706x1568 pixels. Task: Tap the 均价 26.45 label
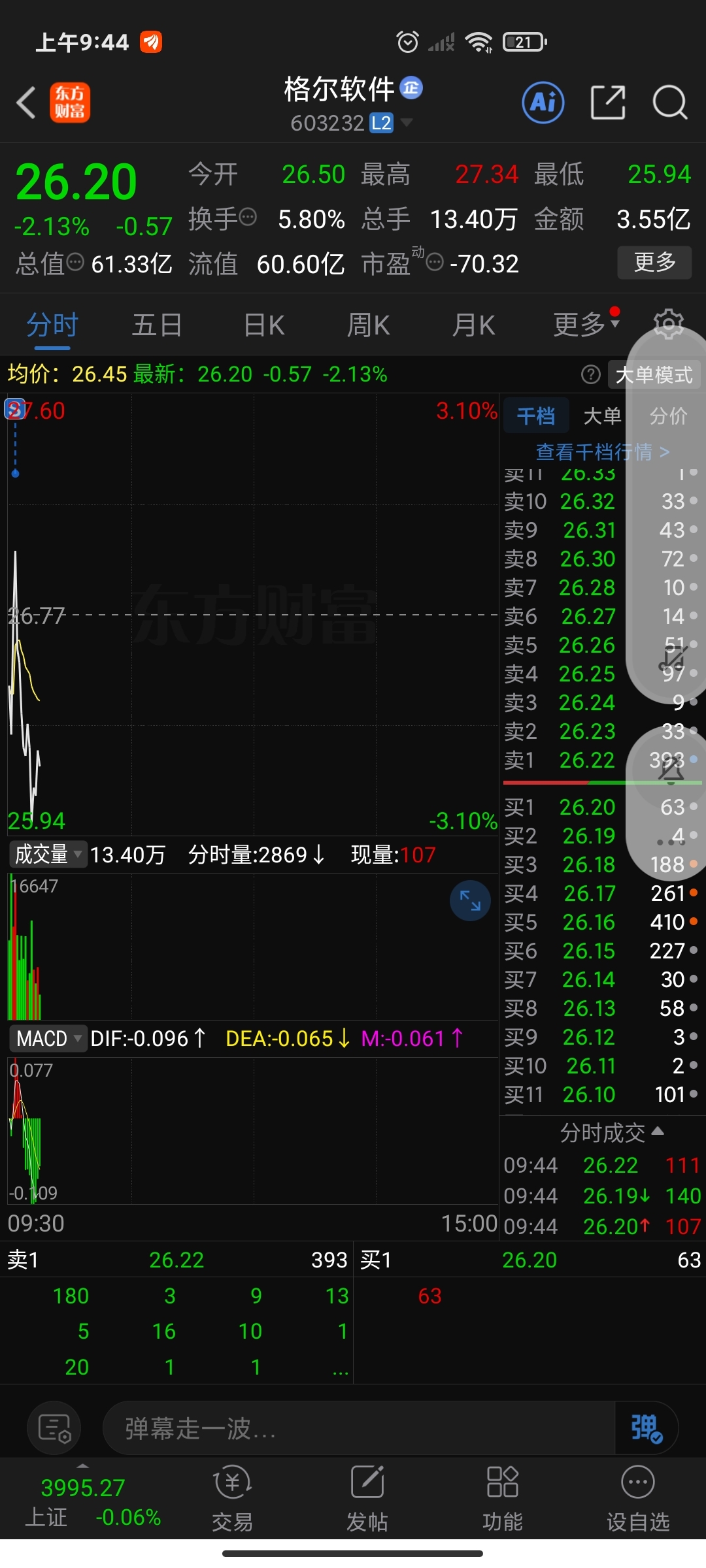pos(67,374)
